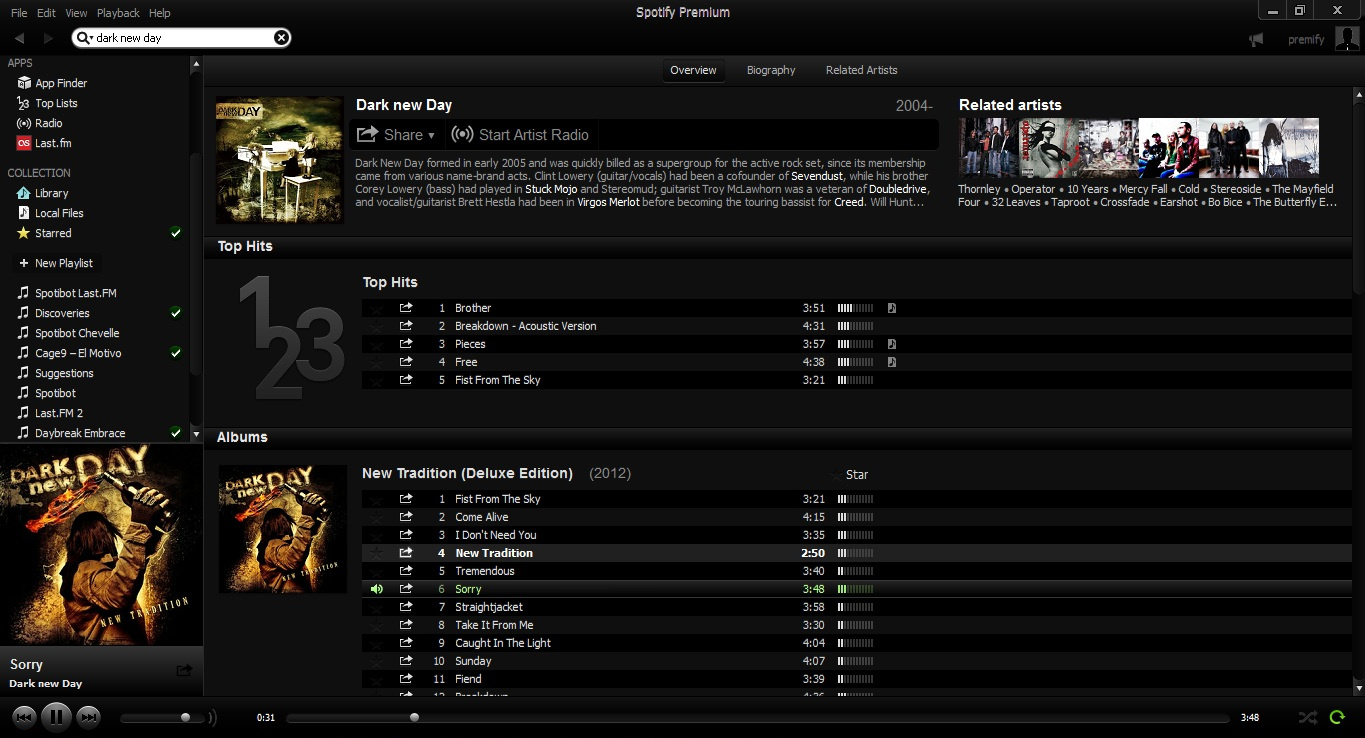Open the Share dropdown for the artist
The height and width of the screenshot is (738, 1365).
396,134
